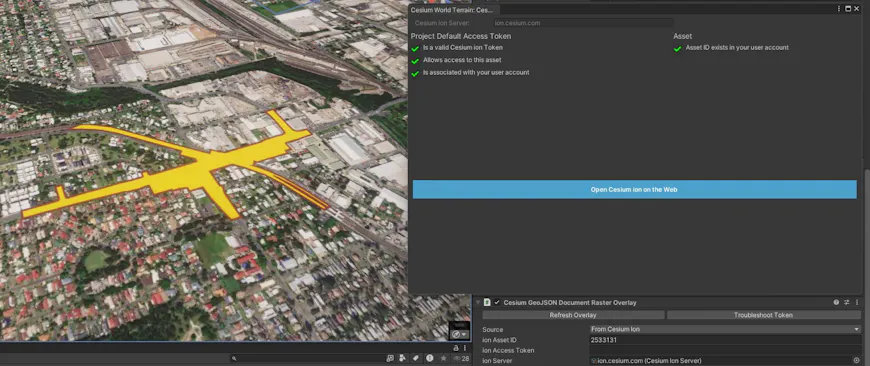The width and height of the screenshot is (870, 366).
Task: Click the 'Asset ID exists in your user account' line
Action: pyautogui.click(x=737, y=48)
